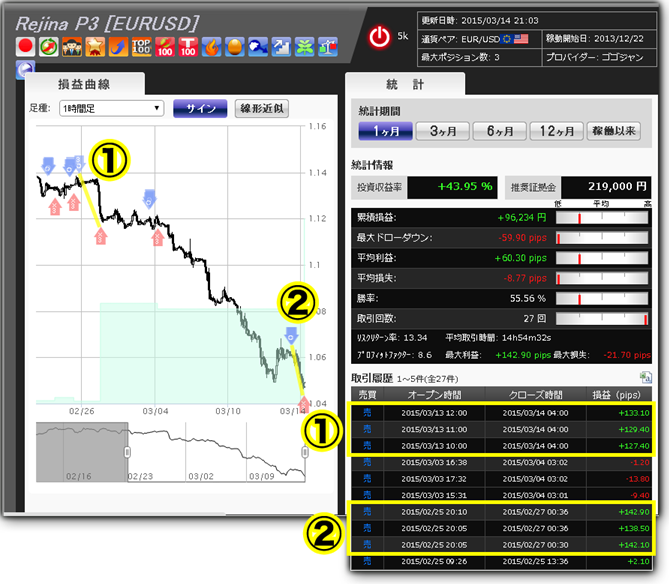The width and height of the screenshot is (669, 584).
Task: Click the red circle badge icon
Action: tap(27, 46)
